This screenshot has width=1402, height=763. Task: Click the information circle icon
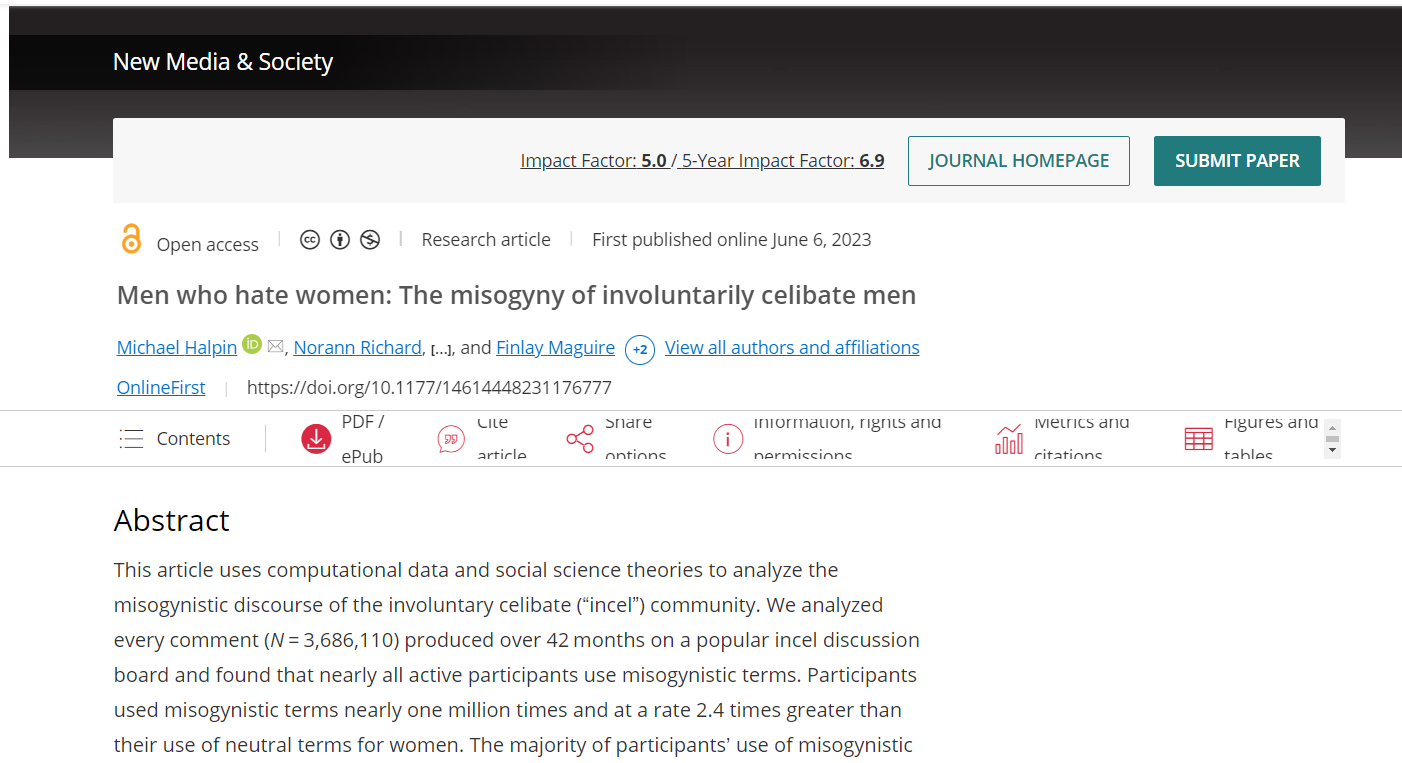coord(727,439)
